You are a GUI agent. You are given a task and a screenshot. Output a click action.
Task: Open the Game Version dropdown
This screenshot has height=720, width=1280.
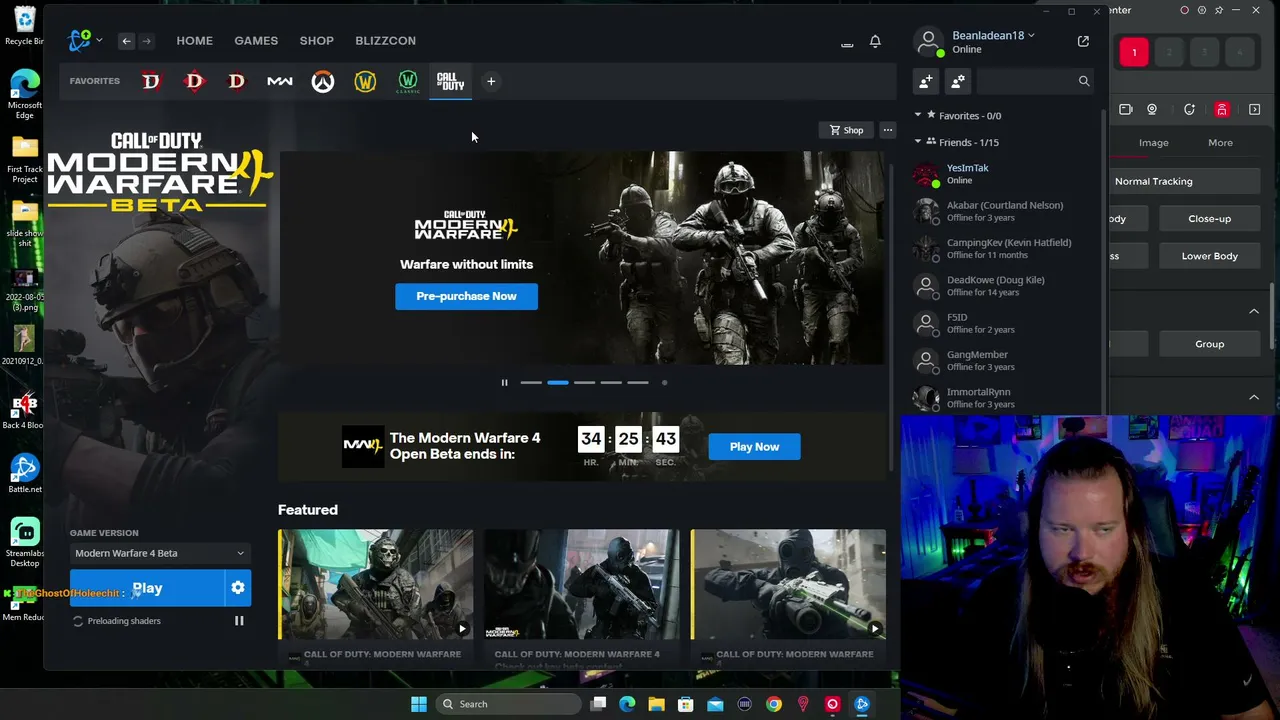tap(160, 553)
